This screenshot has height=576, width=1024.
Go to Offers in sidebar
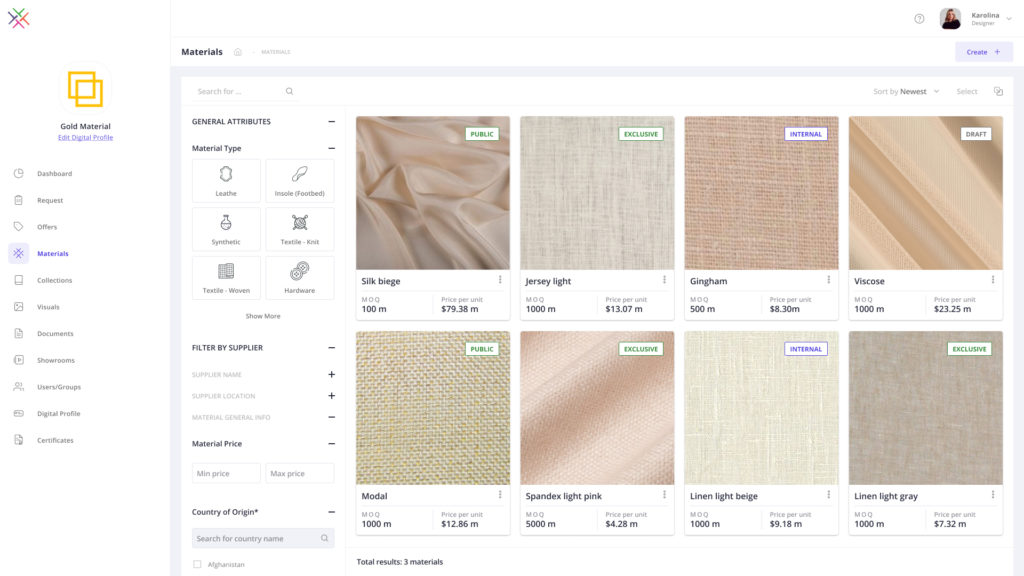point(47,227)
